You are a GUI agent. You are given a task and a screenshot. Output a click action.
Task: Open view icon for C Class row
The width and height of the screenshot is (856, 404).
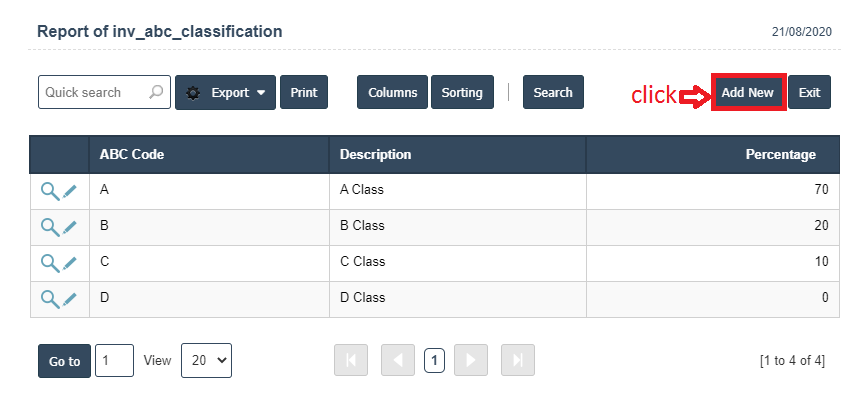tap(49, 263)
